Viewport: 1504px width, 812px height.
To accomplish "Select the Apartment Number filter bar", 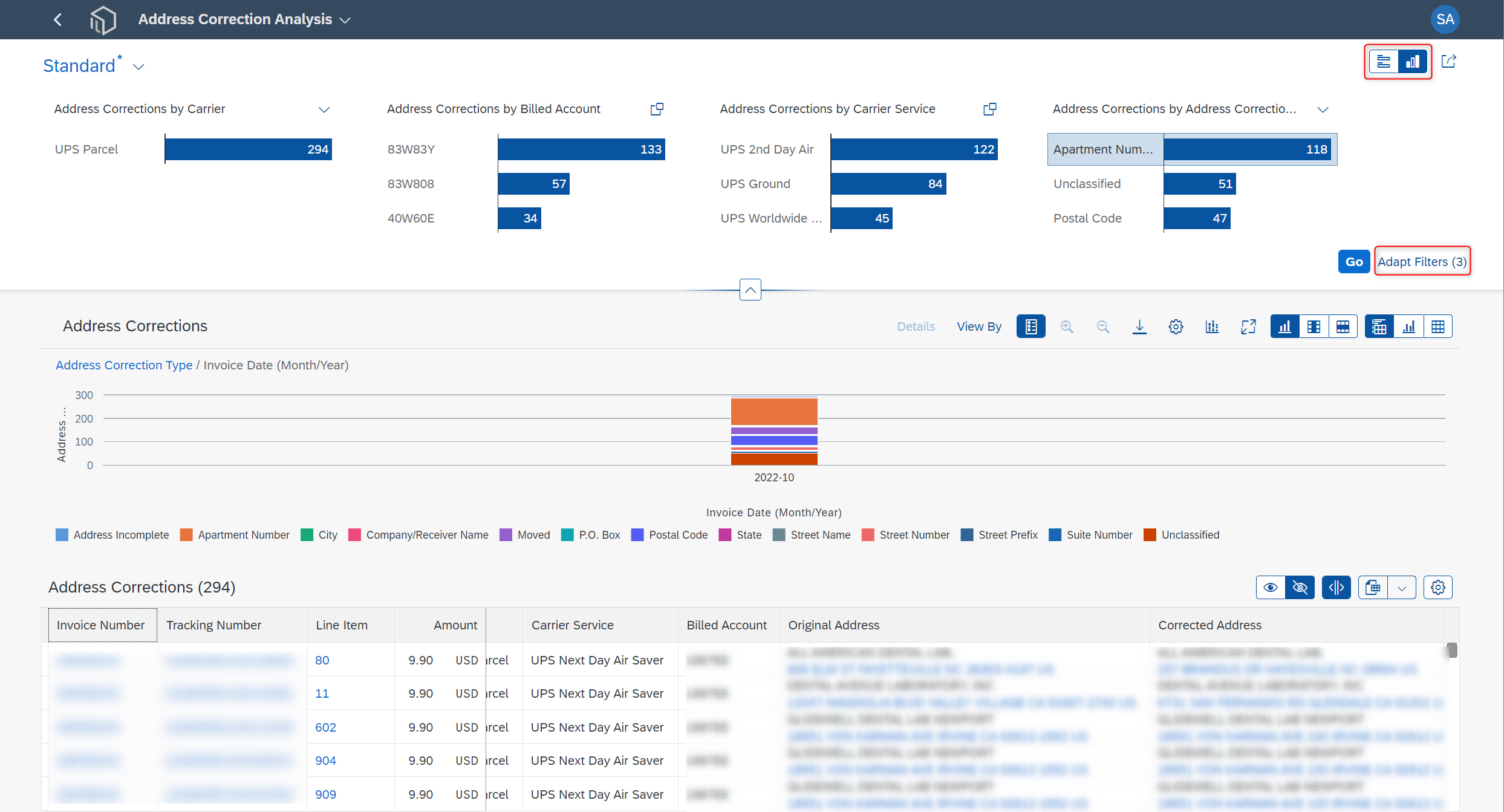I will 1192,149.
